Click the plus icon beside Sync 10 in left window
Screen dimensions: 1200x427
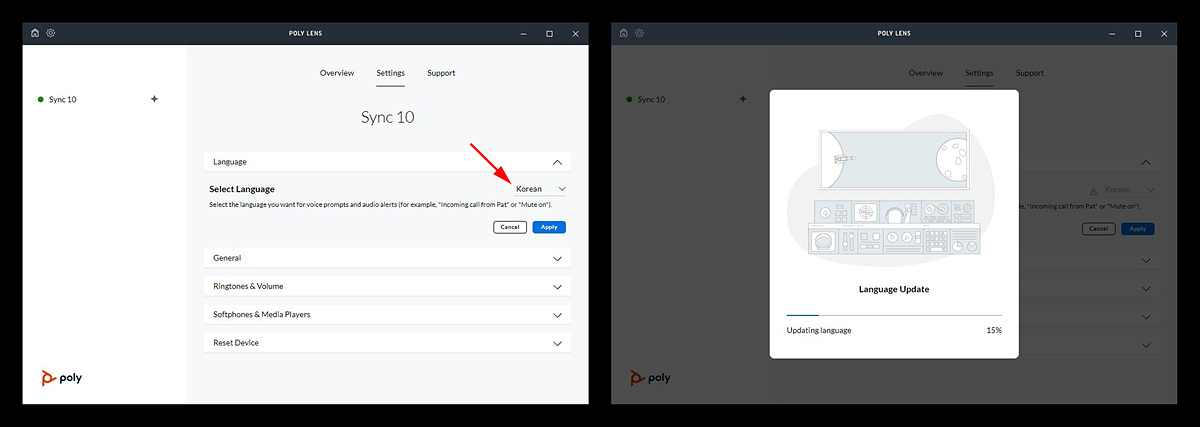[x=154, y=99]
